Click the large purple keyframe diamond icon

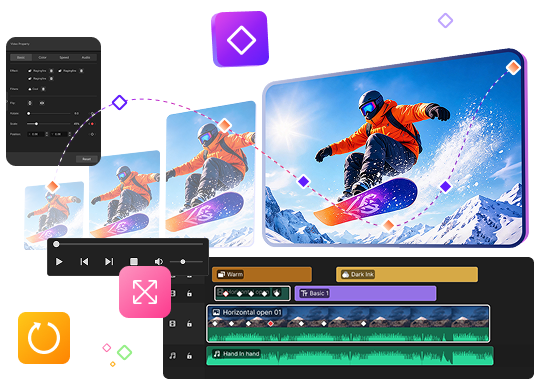click(x=240, y=39)
